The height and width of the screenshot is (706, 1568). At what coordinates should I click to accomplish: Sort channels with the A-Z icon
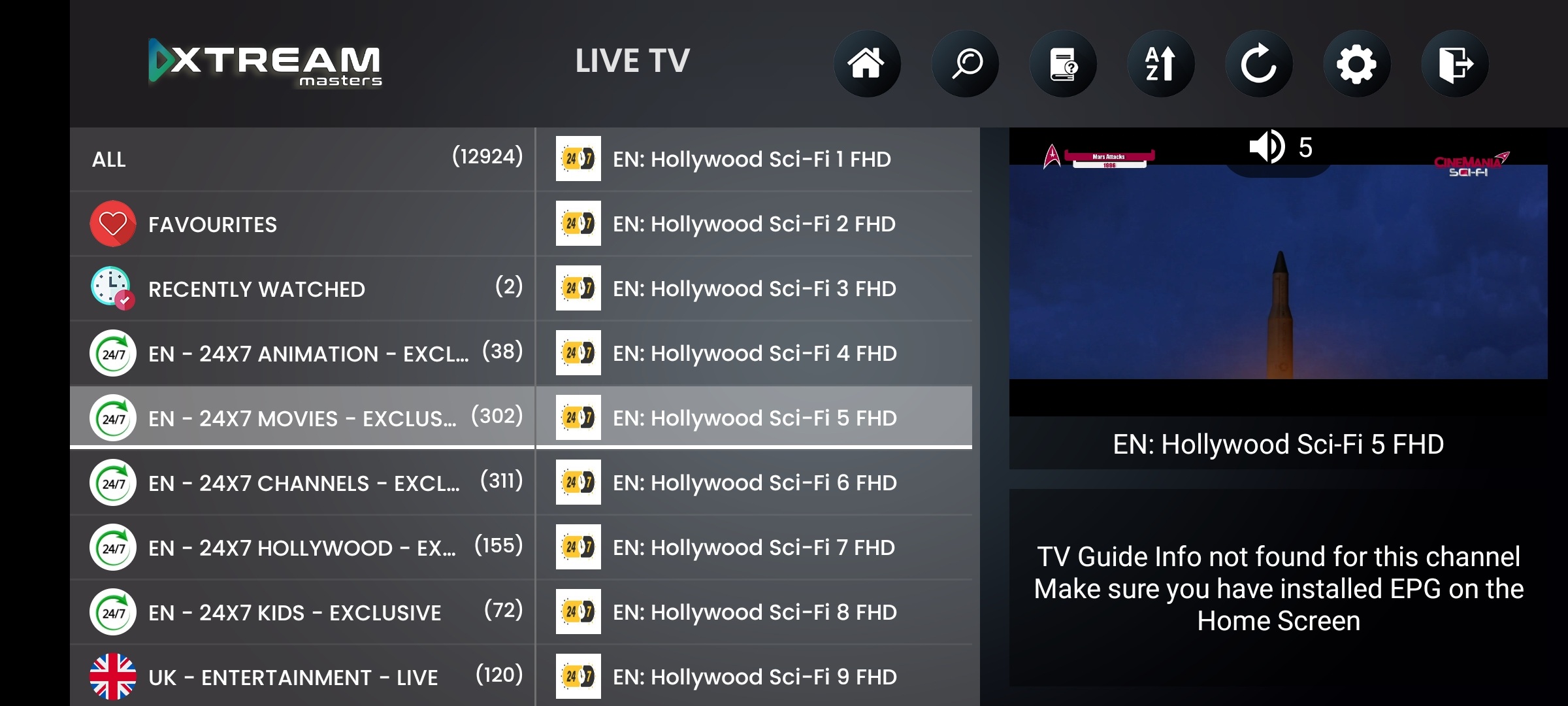1160,63
